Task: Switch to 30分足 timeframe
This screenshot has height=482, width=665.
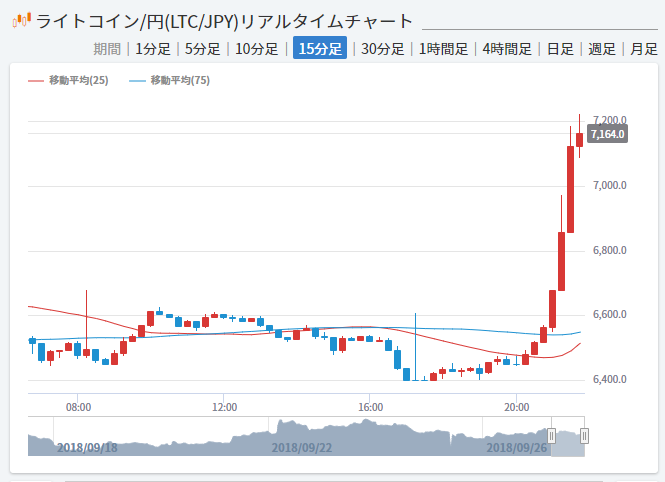Action: (382, 49)
